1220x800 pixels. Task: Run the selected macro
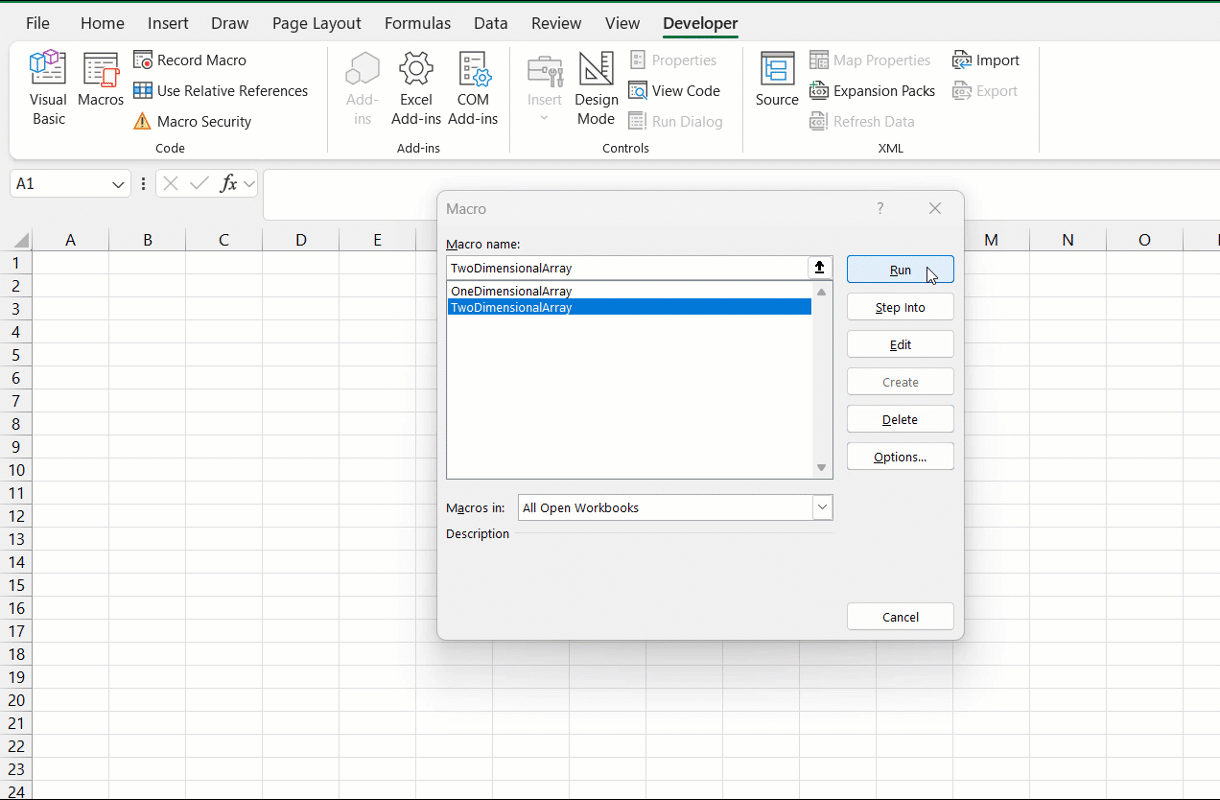tap(900, 270)
